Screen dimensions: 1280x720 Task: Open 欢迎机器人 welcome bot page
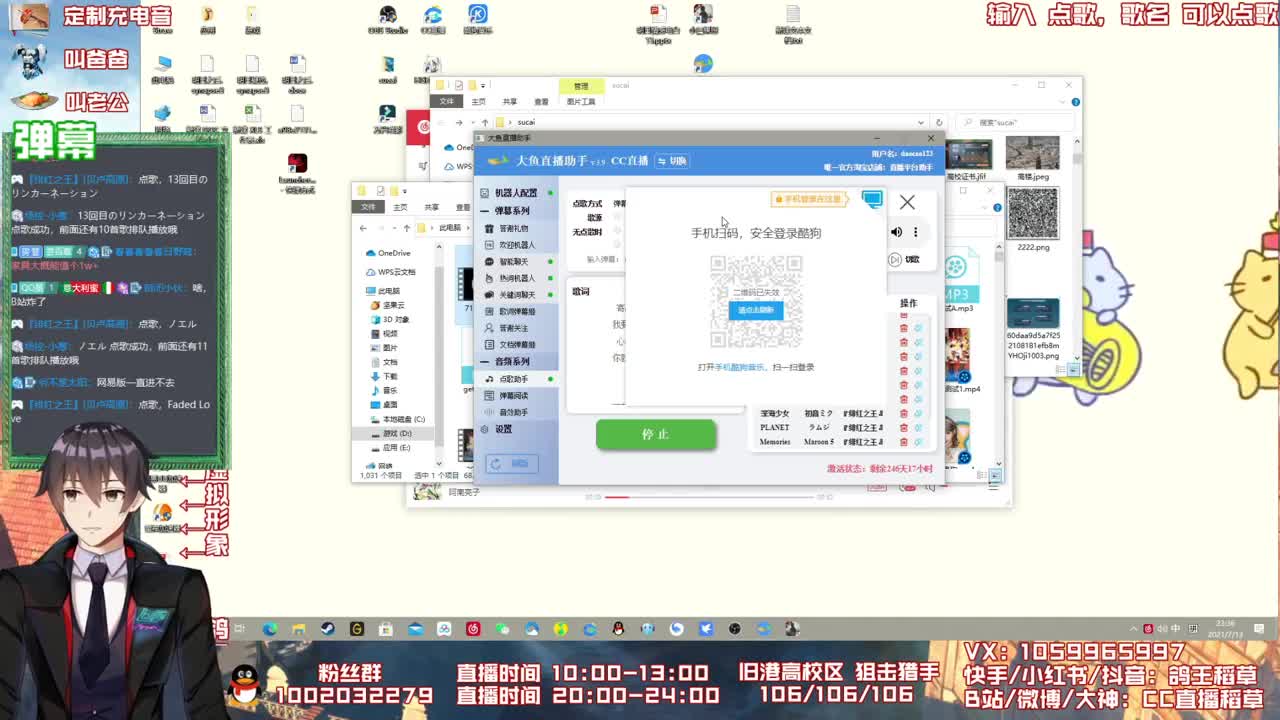(x=516, y=245)
